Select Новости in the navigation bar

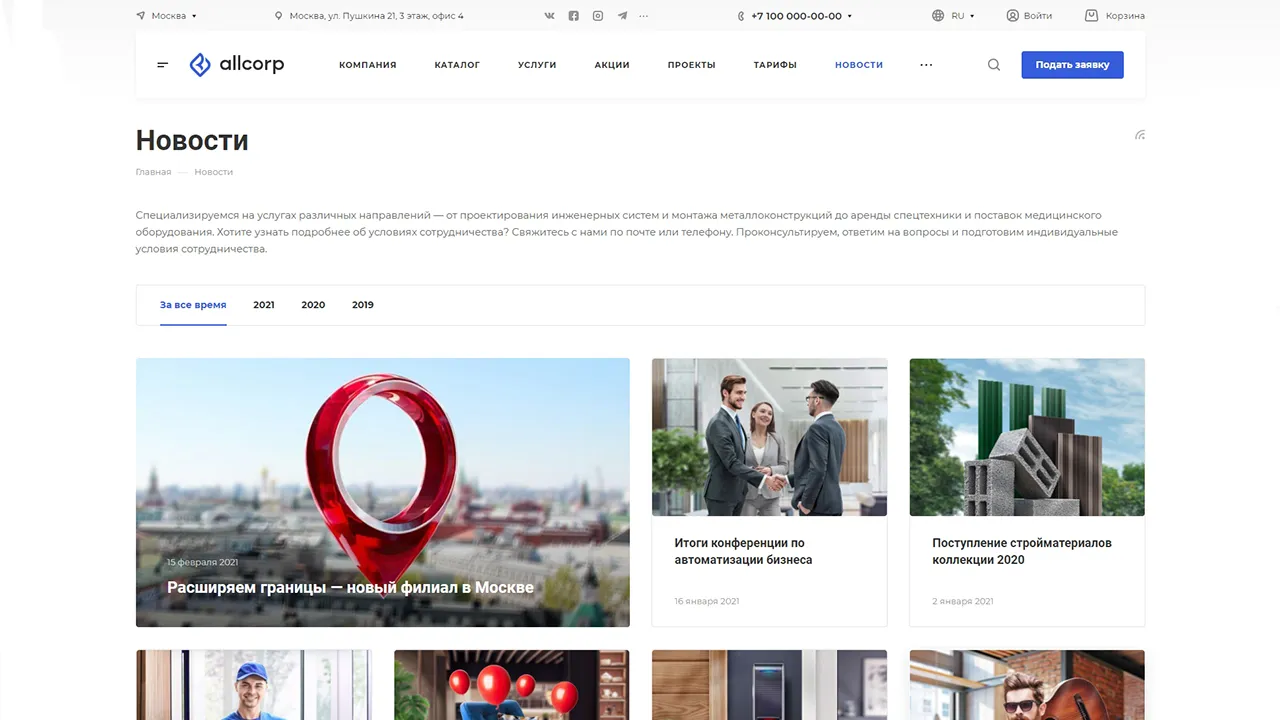[859, 65]
